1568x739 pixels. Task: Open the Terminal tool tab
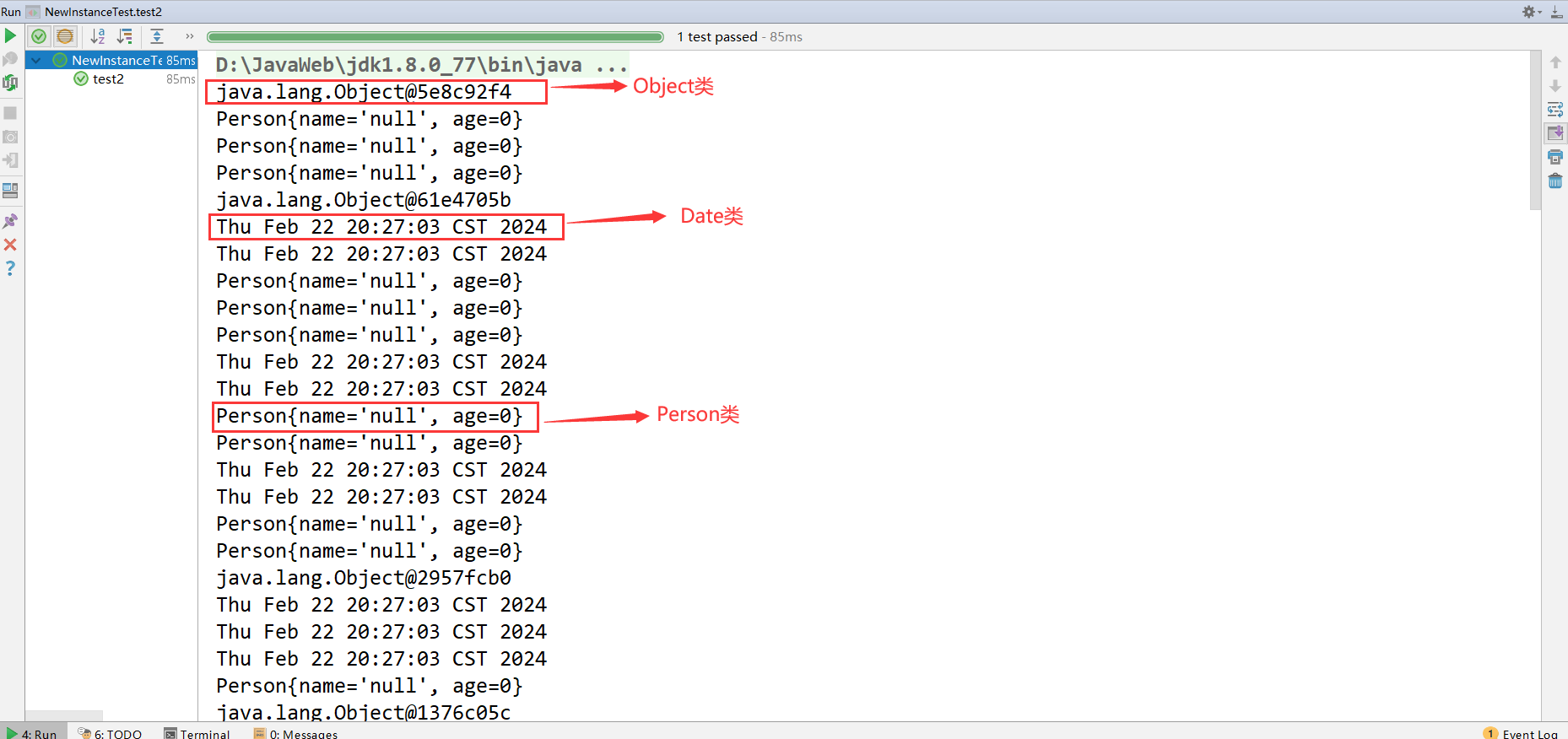pyautogui.click(x=197, y=733)
